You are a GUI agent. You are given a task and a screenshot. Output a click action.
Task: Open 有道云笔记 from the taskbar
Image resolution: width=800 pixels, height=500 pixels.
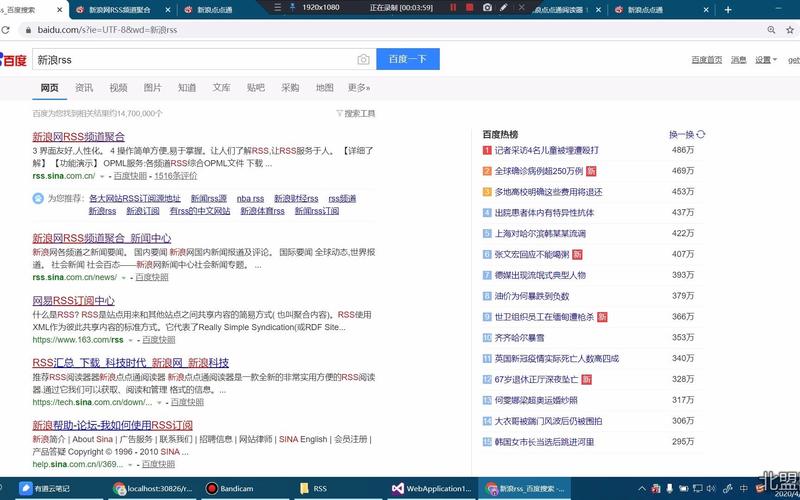point(44,488)
